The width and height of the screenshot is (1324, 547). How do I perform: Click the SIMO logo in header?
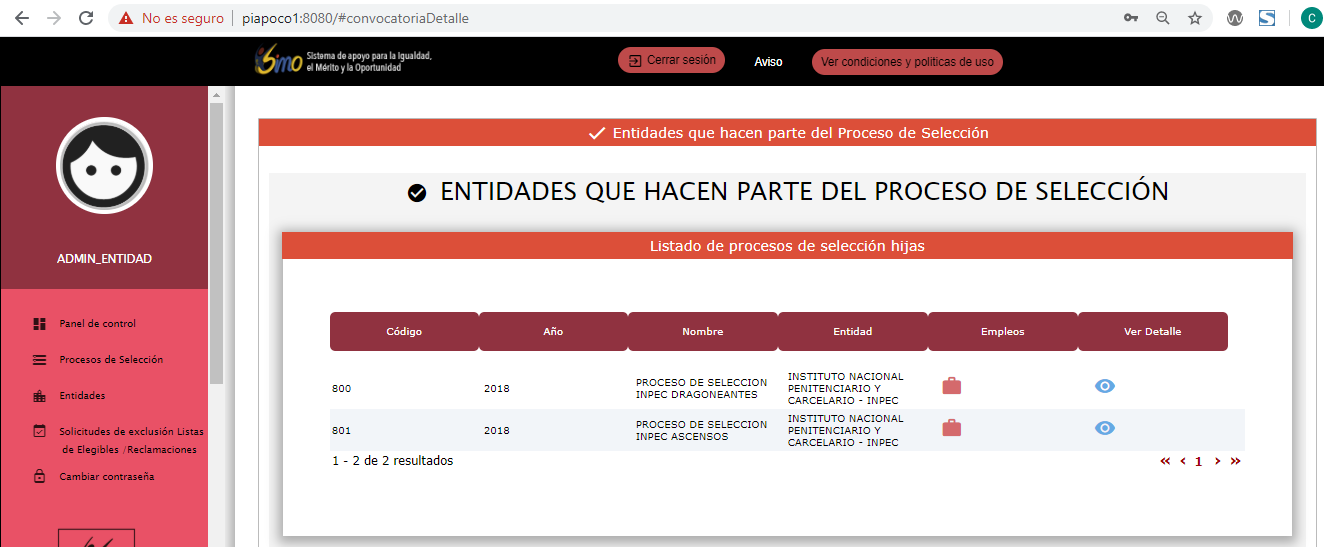(x=279, y=61)
